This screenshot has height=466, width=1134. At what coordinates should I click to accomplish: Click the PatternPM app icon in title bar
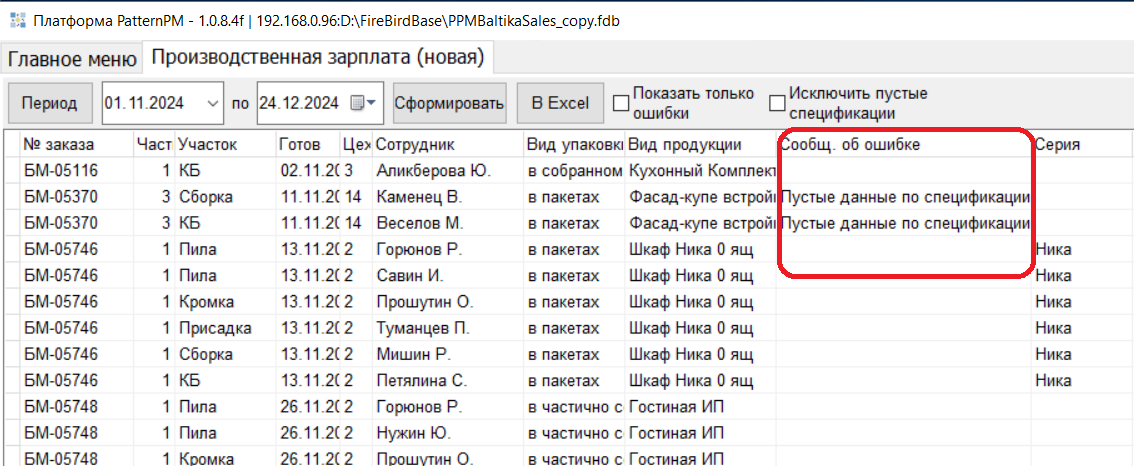point(17,21)
